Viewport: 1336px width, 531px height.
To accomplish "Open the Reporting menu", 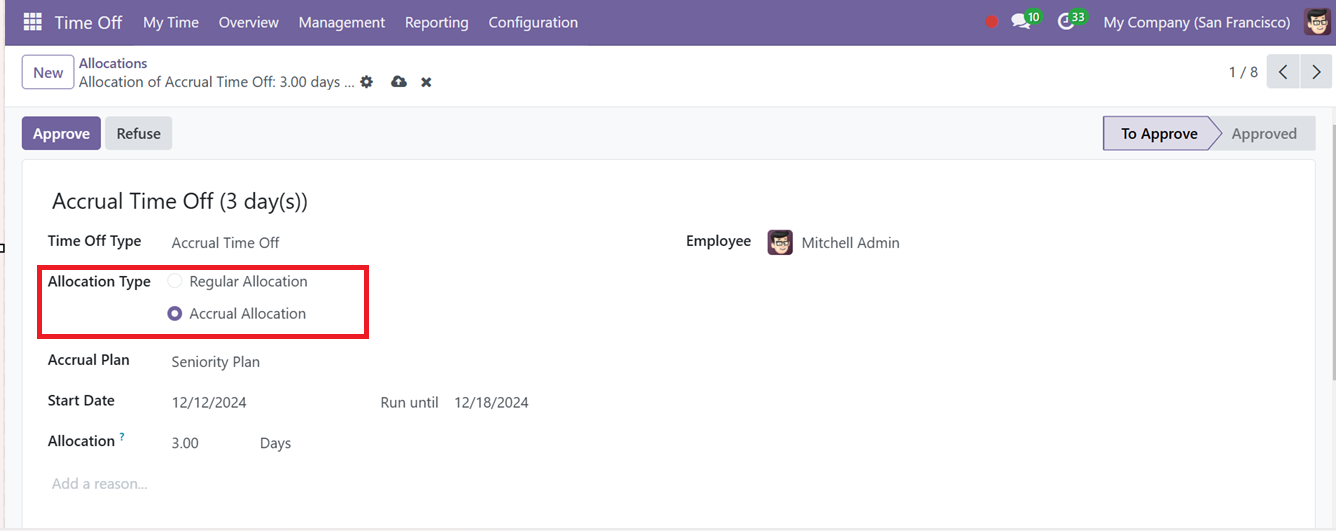I will (437, 22).
